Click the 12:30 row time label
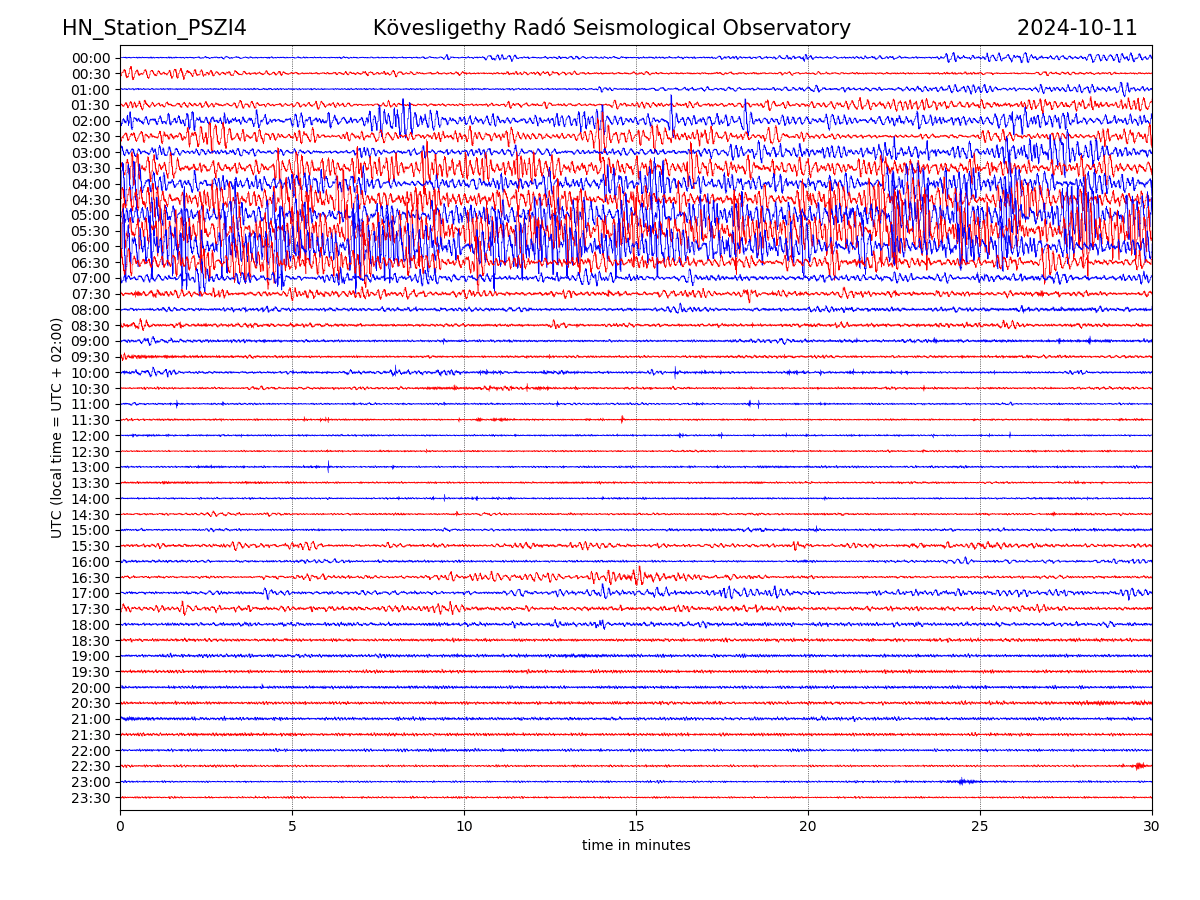This screenshot has width=1200, height=900. tap(90, 452)
